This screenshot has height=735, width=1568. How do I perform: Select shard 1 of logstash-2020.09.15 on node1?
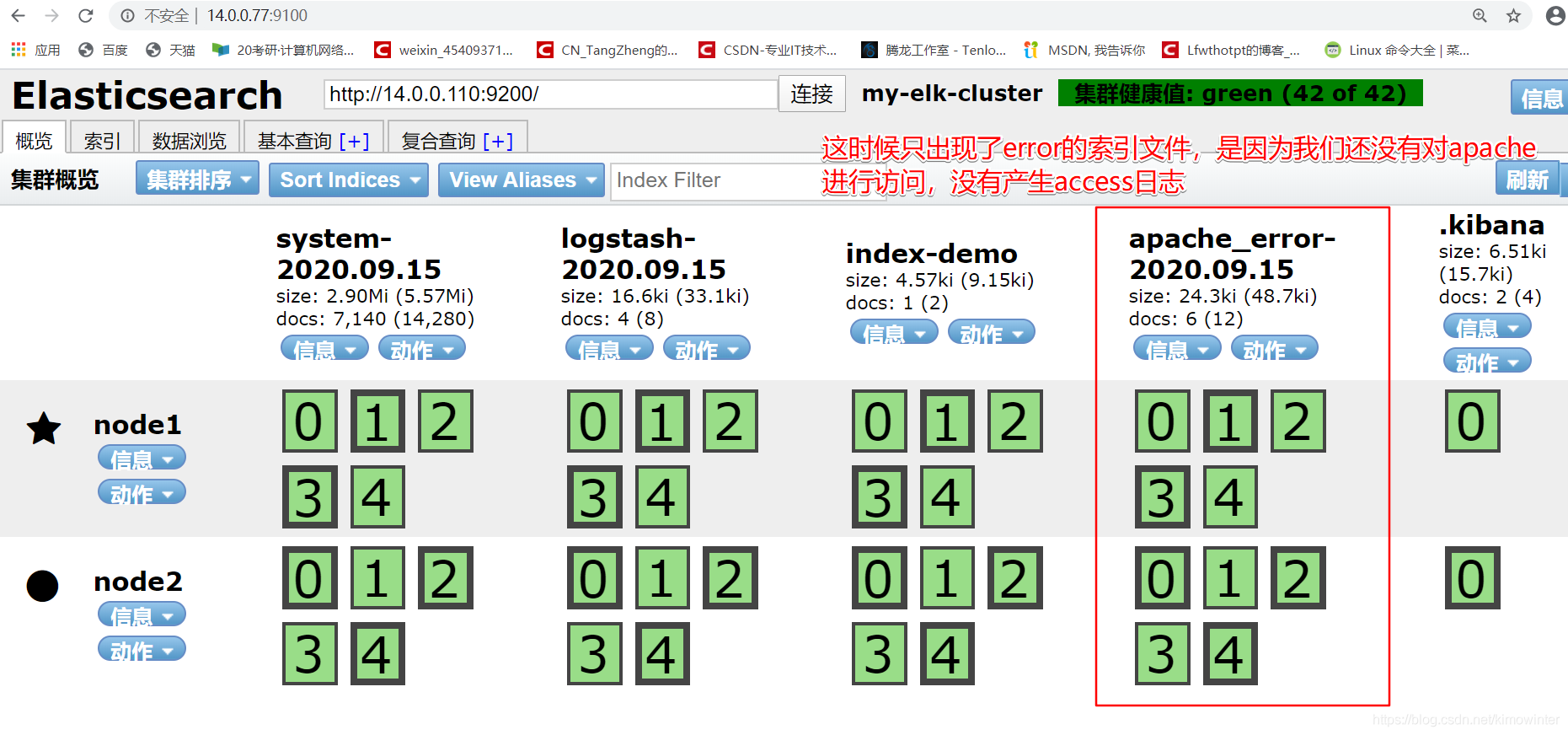(x=662, y=421)
